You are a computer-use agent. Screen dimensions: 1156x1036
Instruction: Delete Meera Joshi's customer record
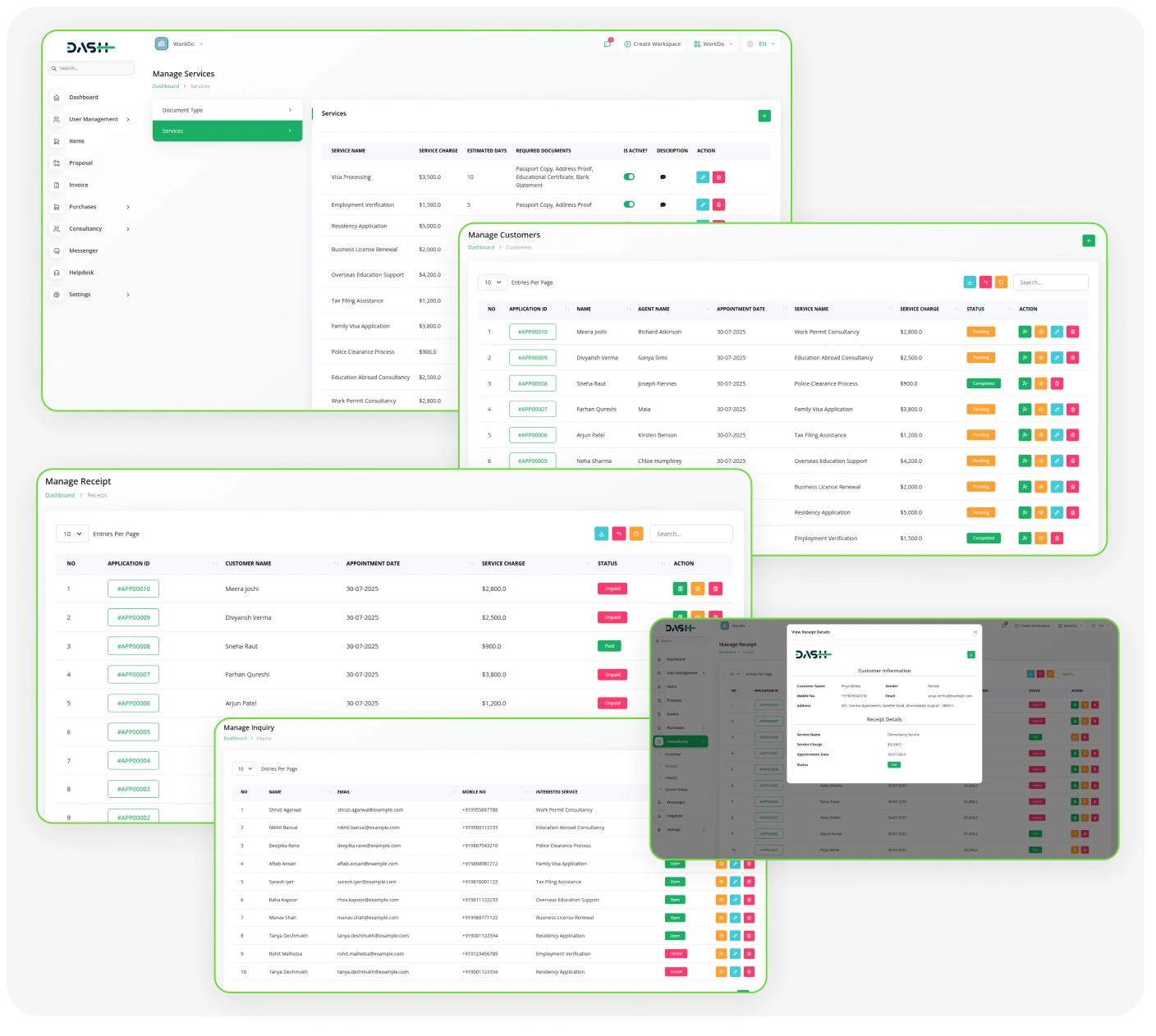point(1072,332)
